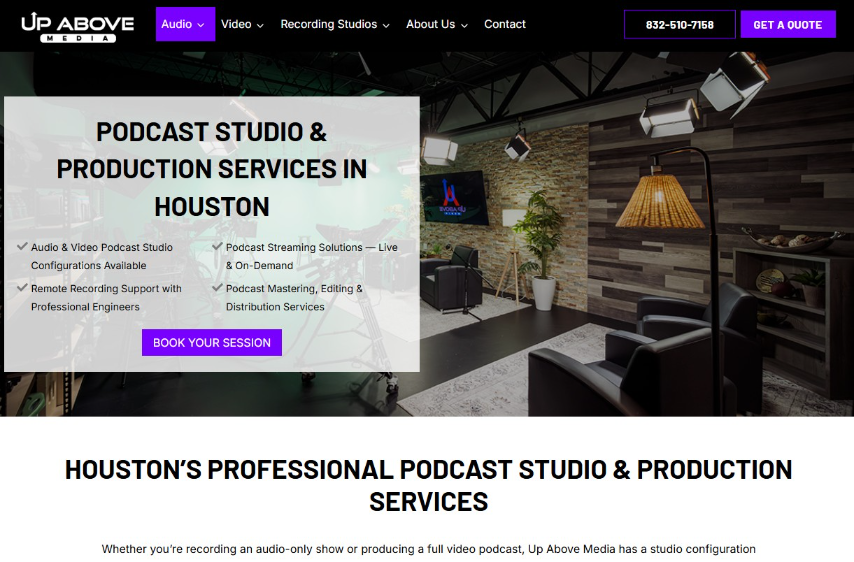The height and width of the screenshot is (562, 854).
Task: Expand the Video dropdown chevron
Action: [x=260, y=25]
